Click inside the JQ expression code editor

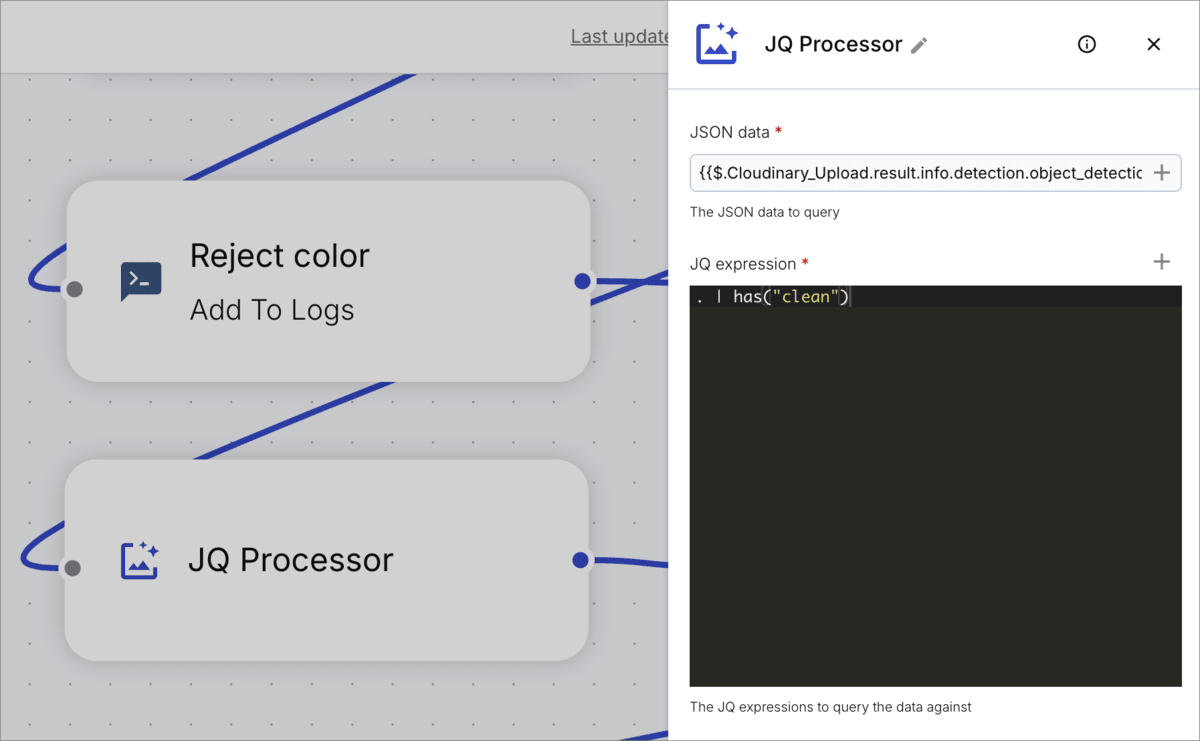point(935,486)
